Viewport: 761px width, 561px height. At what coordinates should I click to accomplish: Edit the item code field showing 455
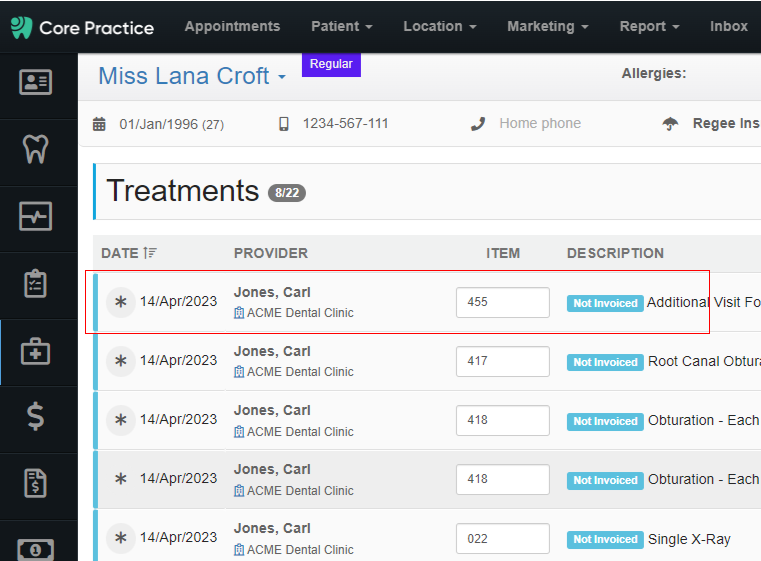coord(503,302)
